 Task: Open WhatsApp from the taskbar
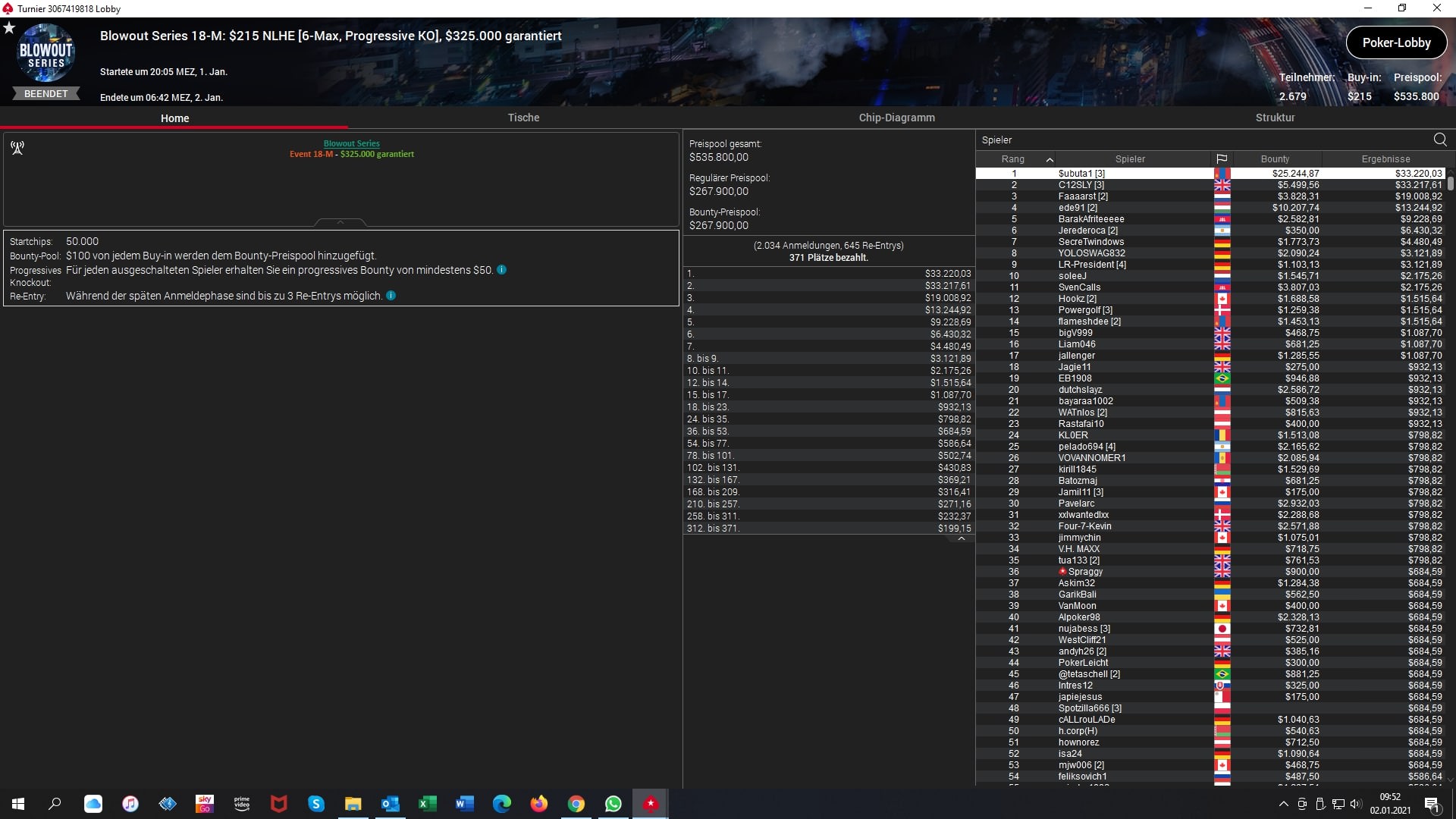tap(613, 804)
